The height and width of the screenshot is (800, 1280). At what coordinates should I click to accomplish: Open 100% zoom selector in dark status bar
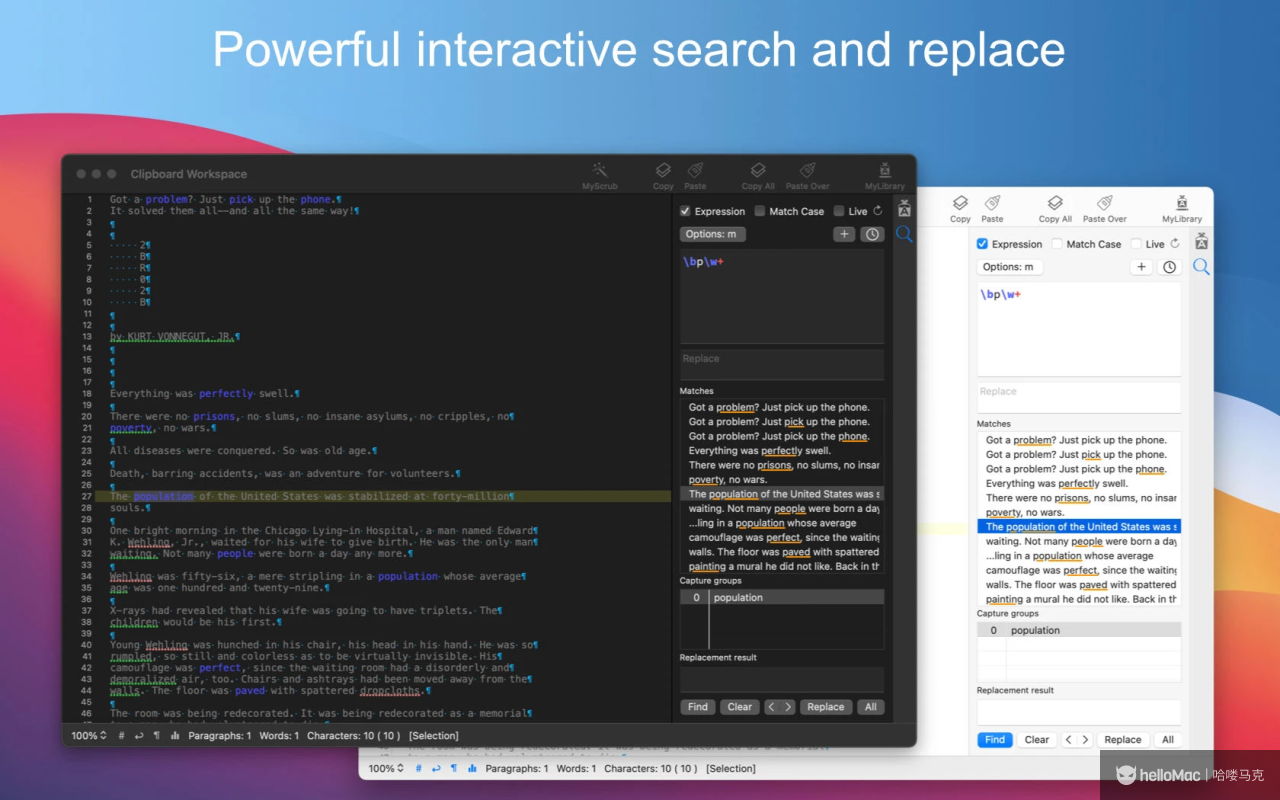88,736
